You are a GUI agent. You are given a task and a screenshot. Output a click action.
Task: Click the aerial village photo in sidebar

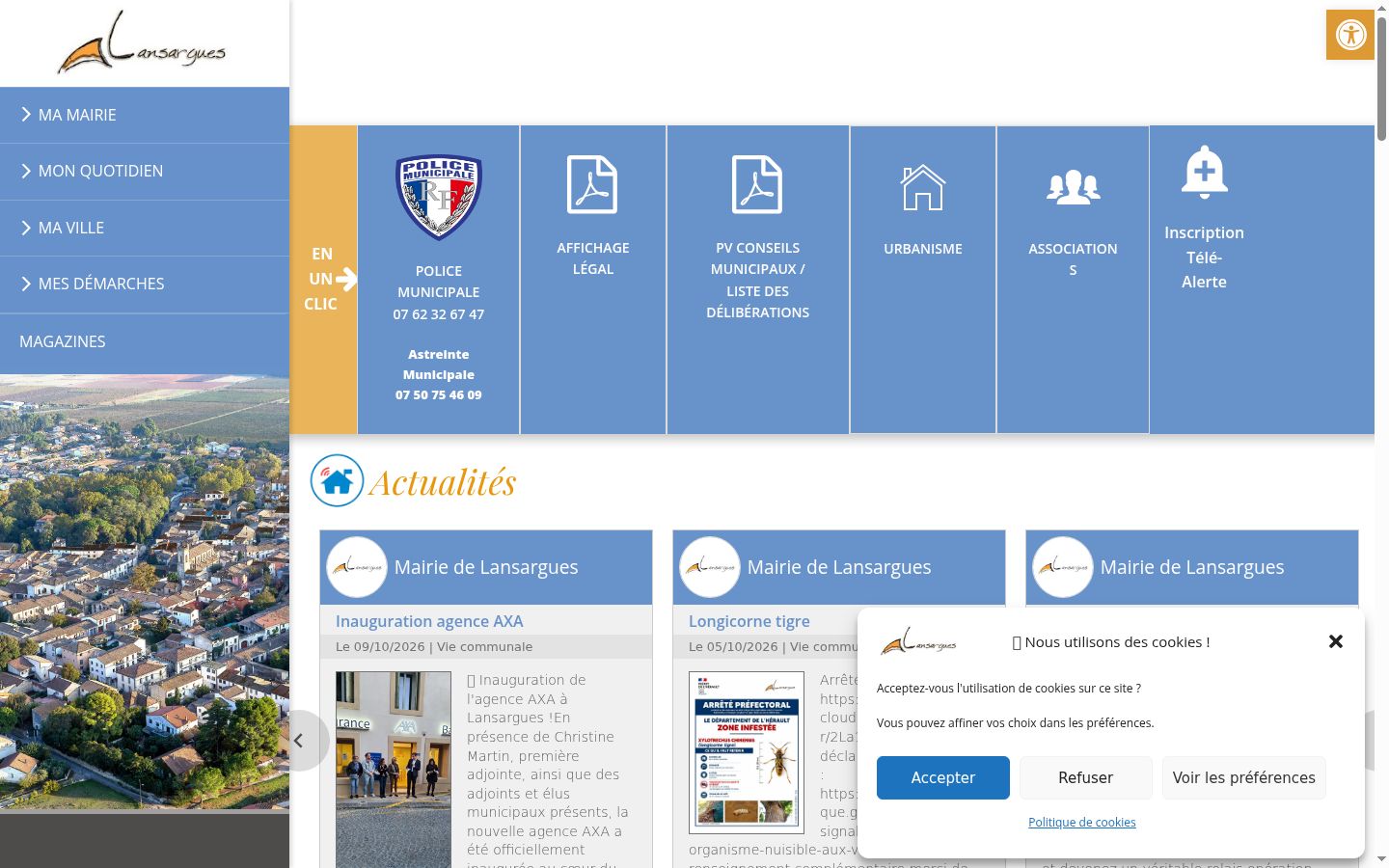click(145, 593)
